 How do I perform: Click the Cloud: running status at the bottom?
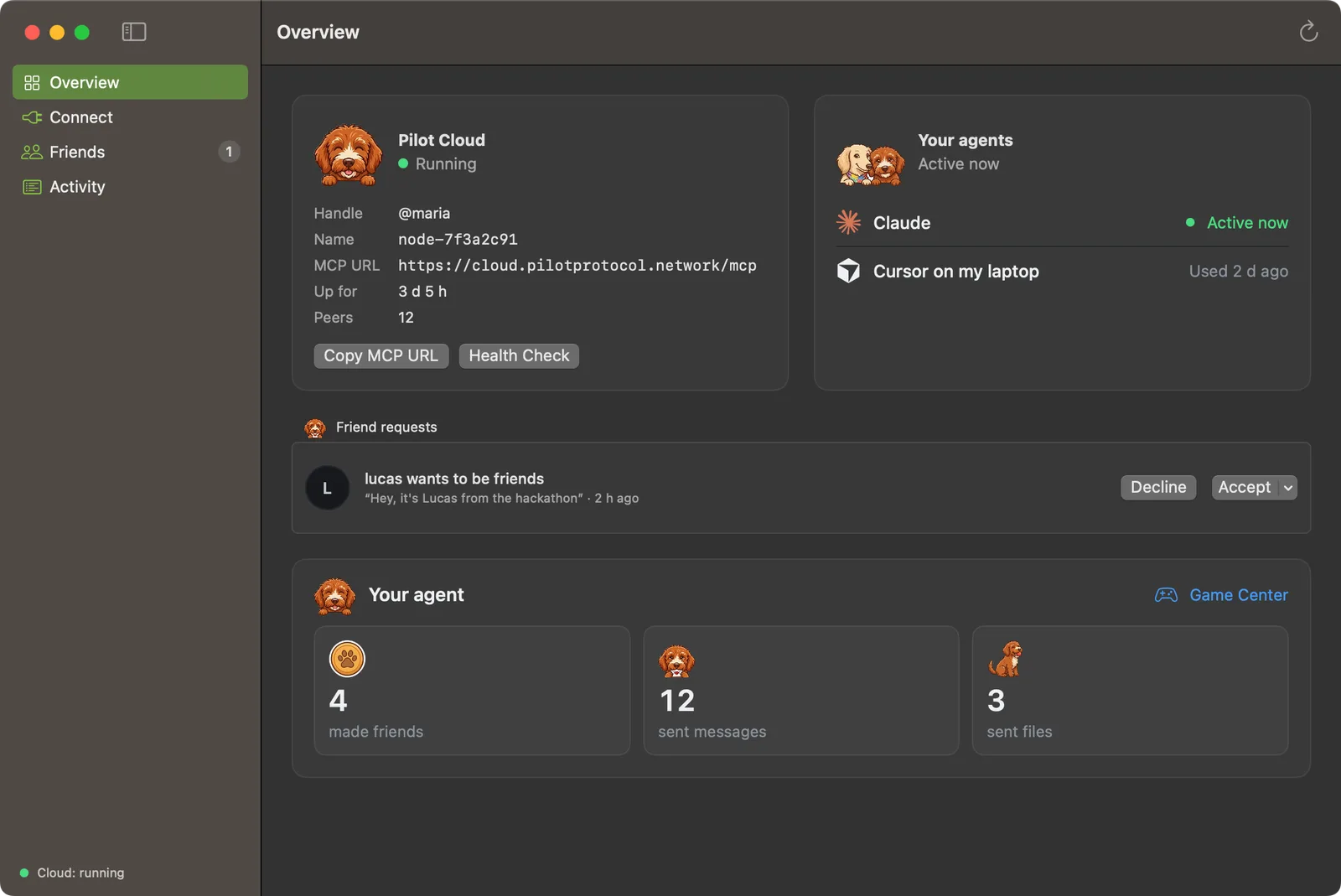[72, 873]
